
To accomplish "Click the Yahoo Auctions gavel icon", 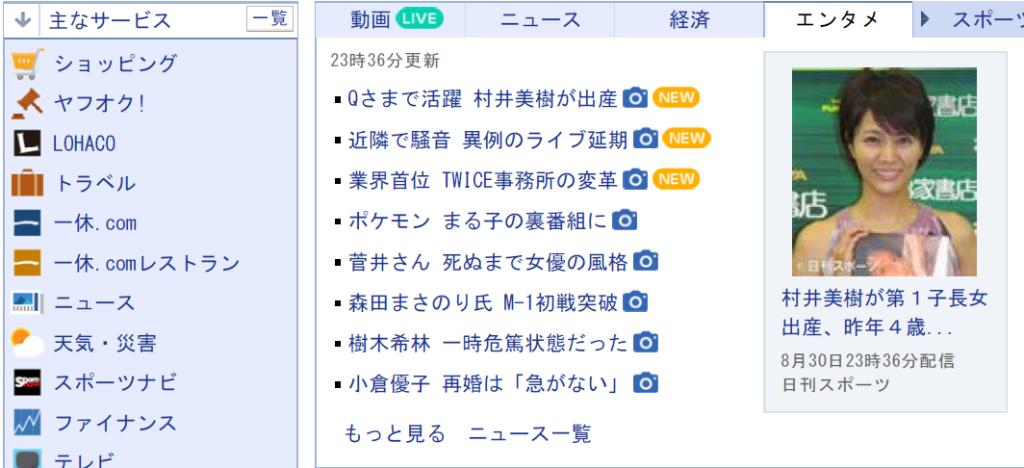I will [x=27, y=103].
